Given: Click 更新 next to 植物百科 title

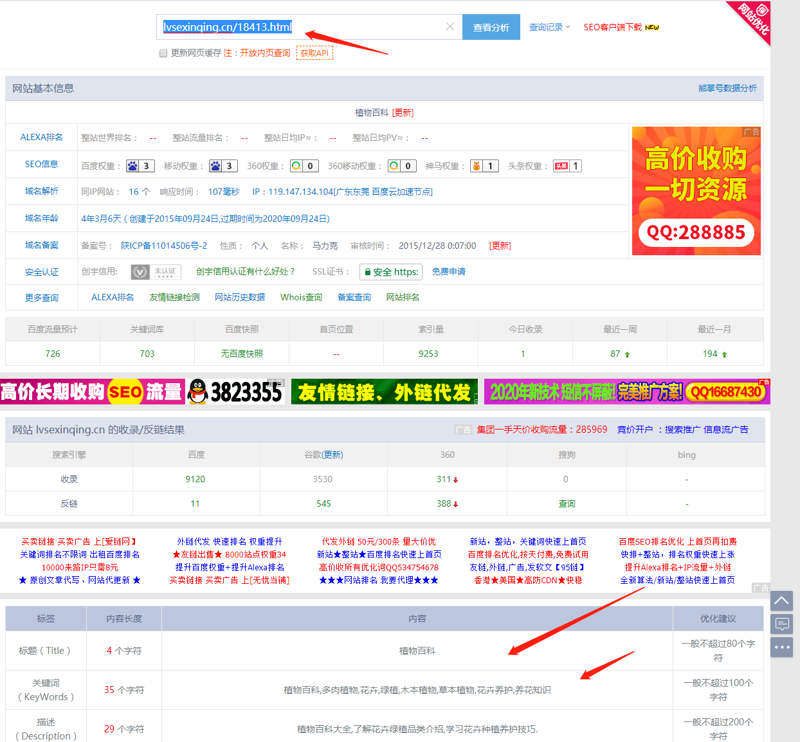Looking at the screenshot, I should [x=403, y=113].
